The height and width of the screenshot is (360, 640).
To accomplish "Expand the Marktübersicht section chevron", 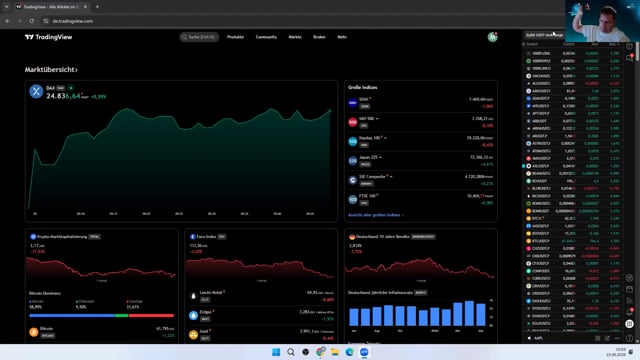I will point(76,70).
